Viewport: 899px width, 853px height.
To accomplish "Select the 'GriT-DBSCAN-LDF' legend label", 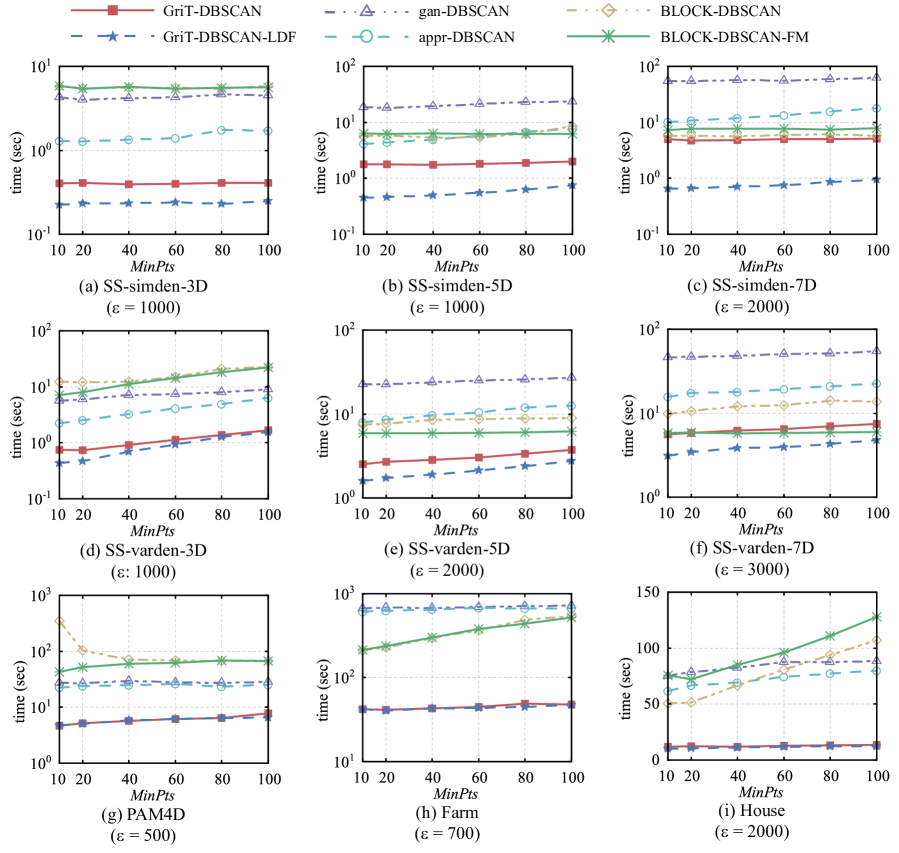I will coord(229,37).
